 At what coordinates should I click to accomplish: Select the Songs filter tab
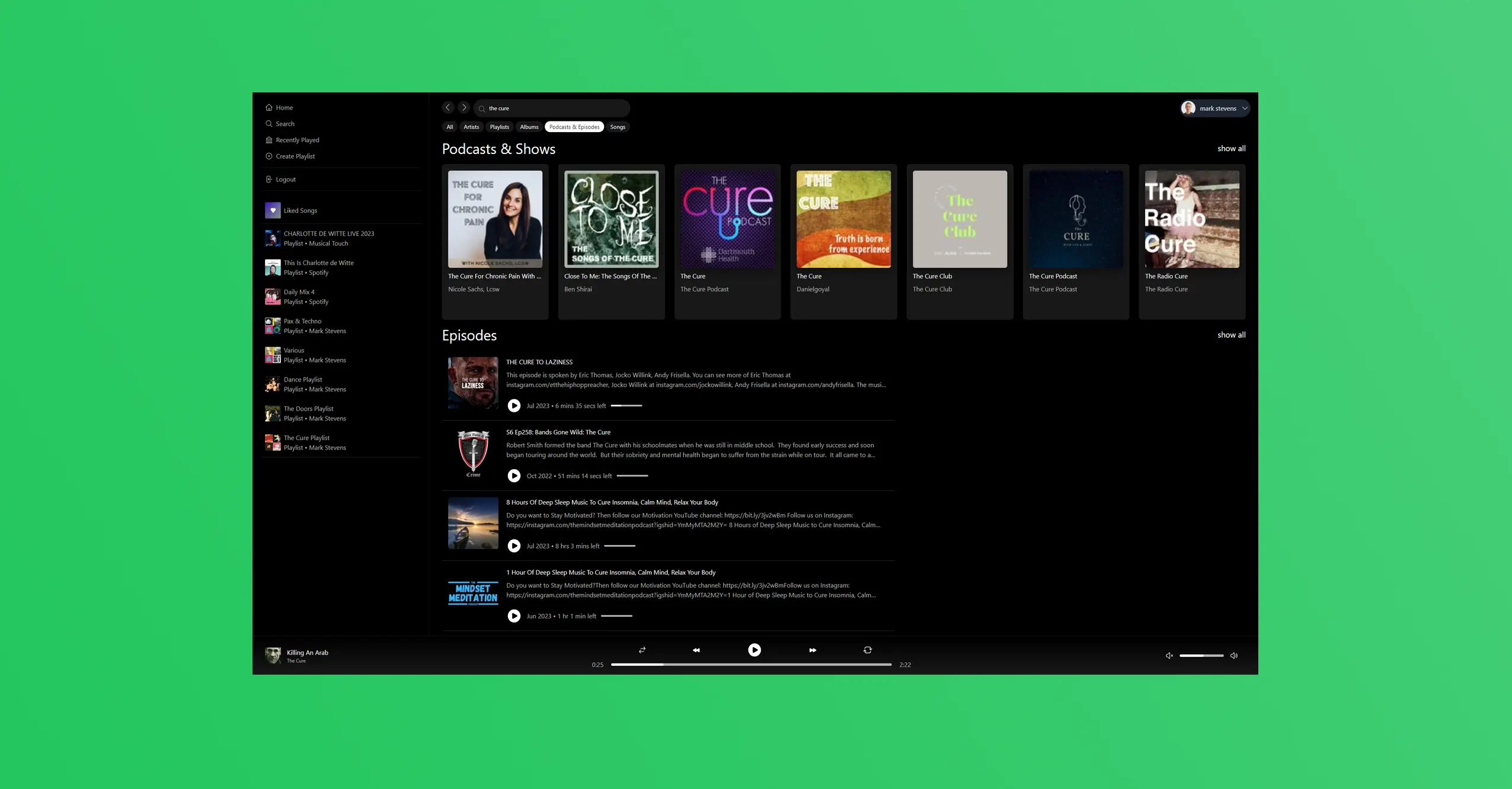(x=618, y=127)
